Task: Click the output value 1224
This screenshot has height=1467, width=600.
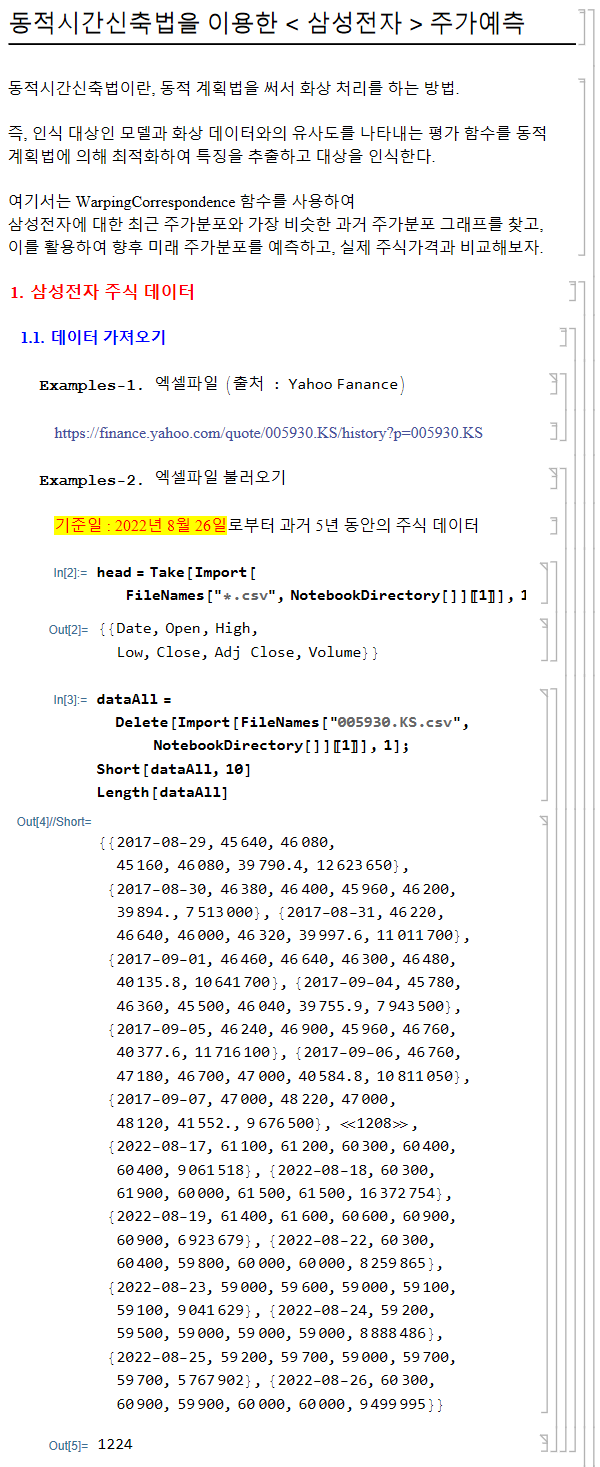Action: pyautogui.click(x=115, y=1444)
